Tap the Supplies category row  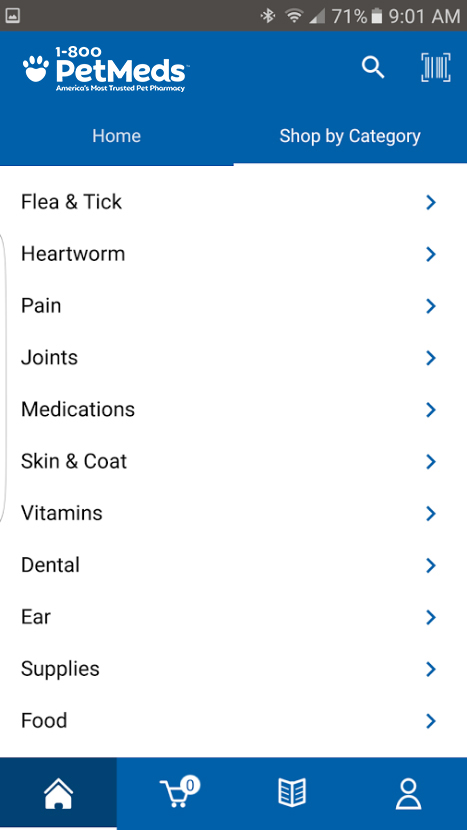tap(234, 669)
